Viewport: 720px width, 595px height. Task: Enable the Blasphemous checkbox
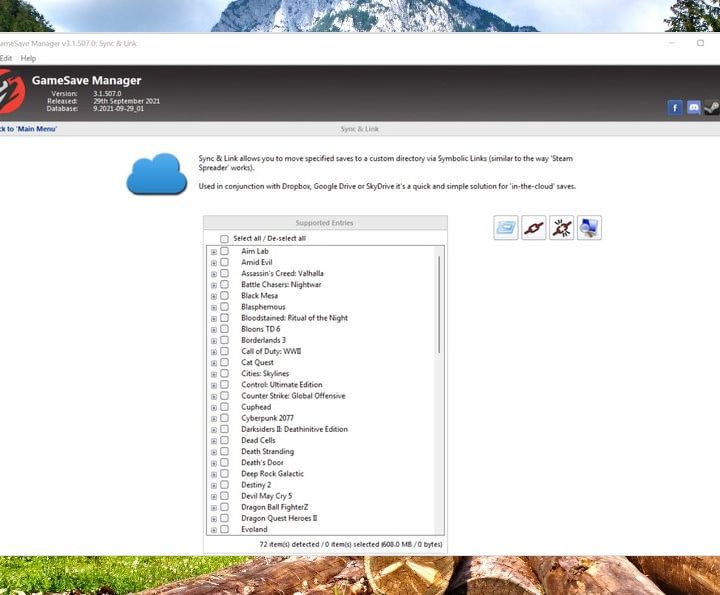pos(224,307)
